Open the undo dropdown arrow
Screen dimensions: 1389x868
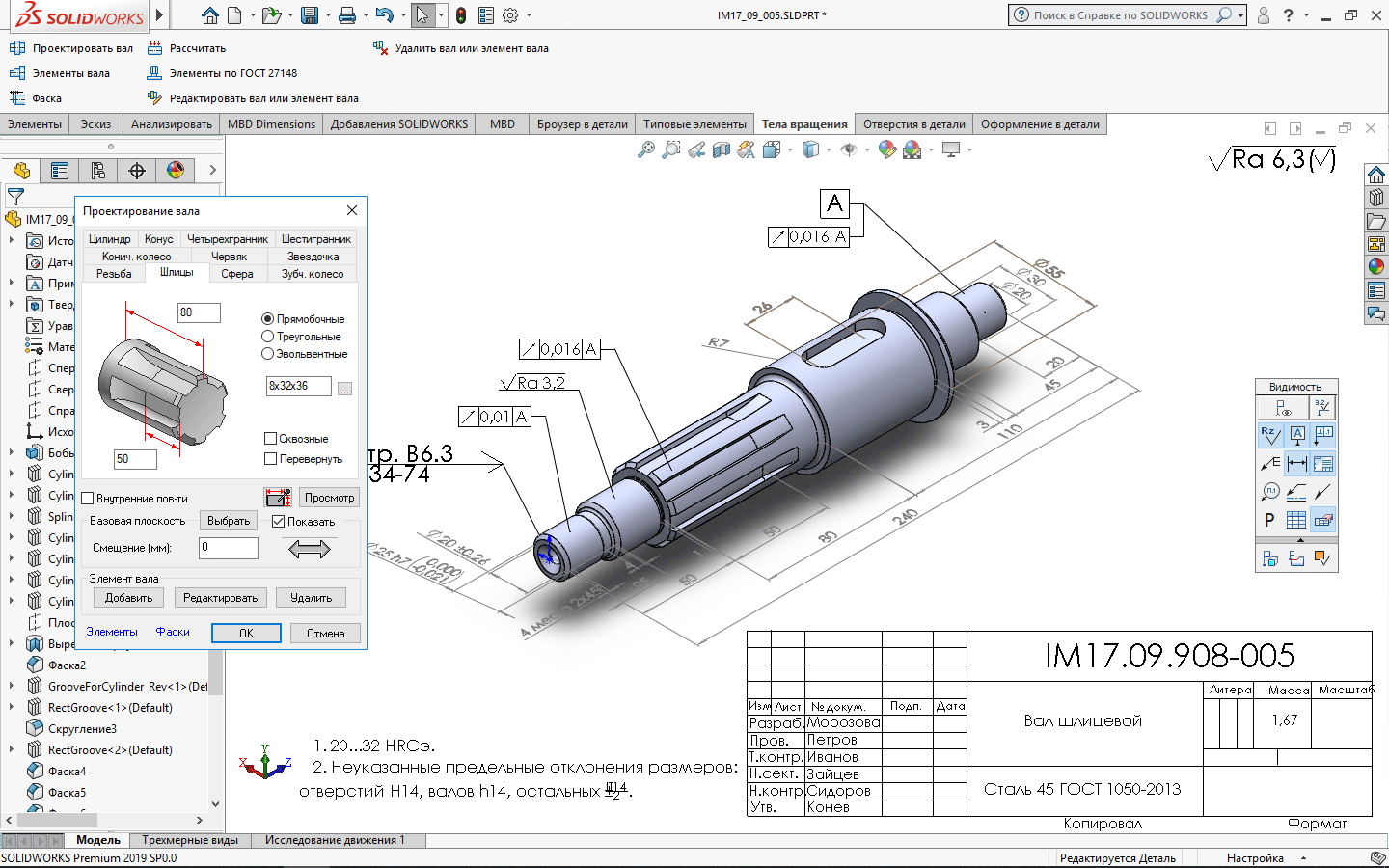[x=402, y=15]
